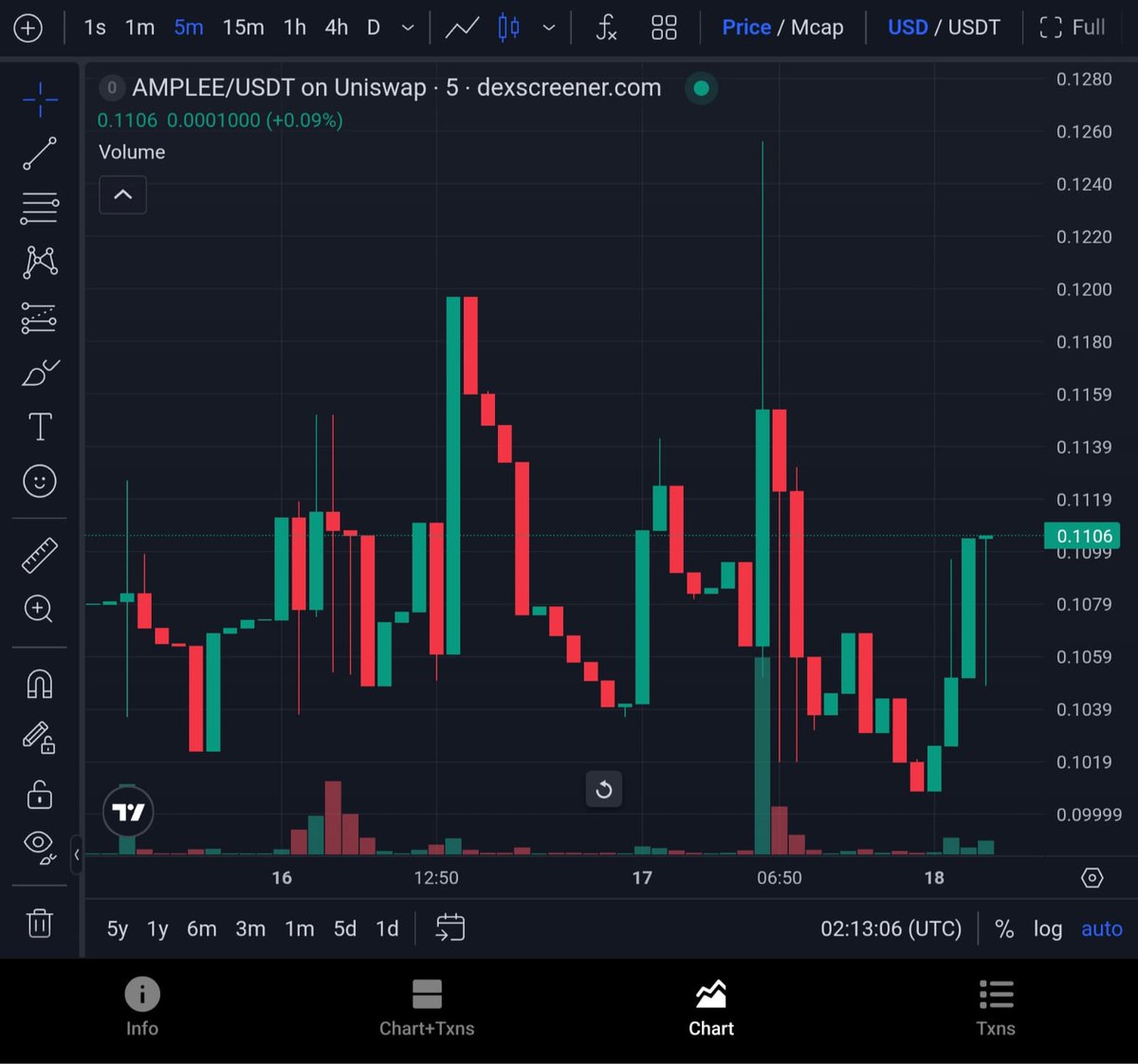Open the Info tab
Screen dimensions: 1138x1064
[x=142, y=1007]
